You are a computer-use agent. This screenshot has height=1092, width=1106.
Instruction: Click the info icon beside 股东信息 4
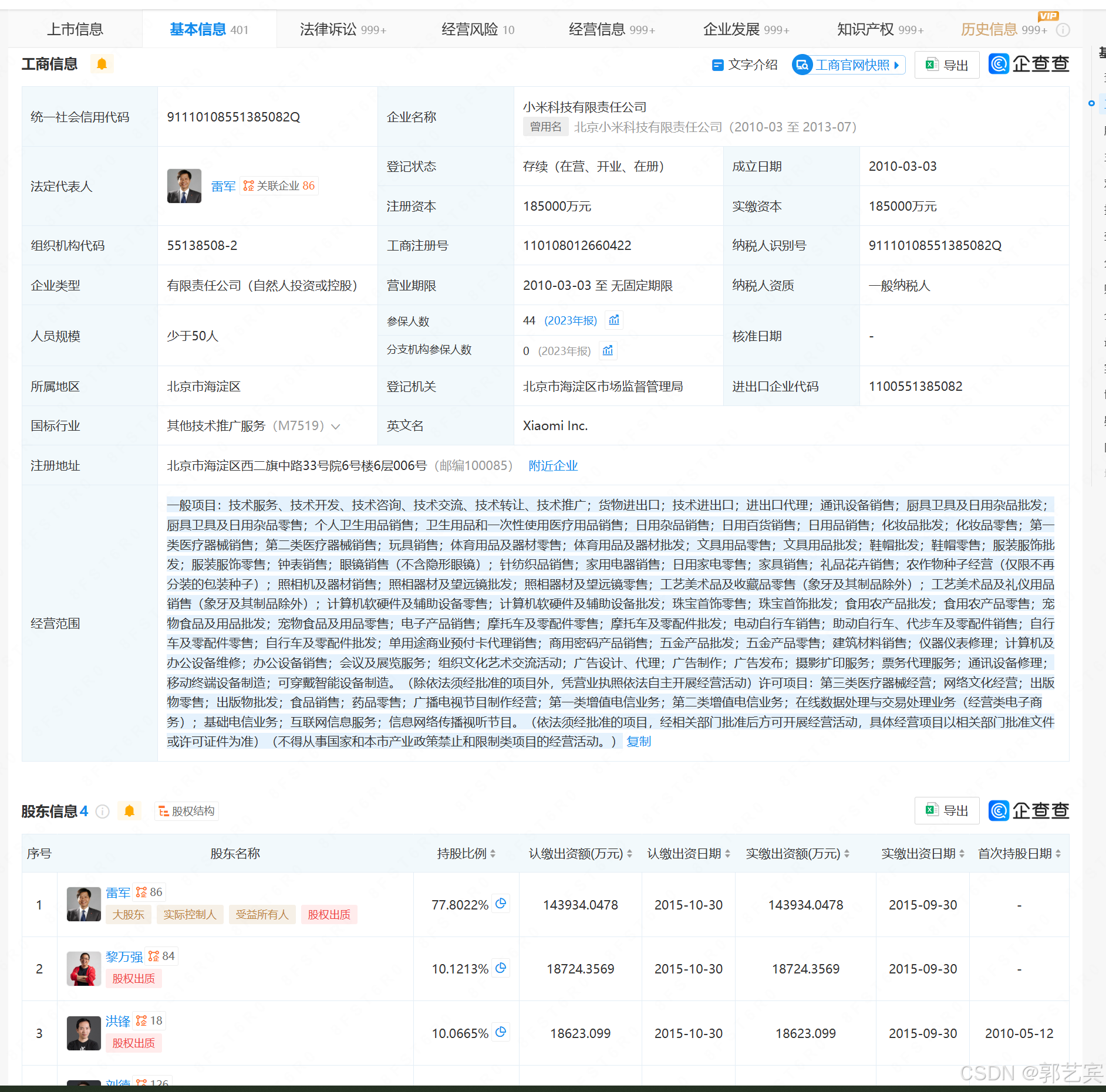(103, 812)
